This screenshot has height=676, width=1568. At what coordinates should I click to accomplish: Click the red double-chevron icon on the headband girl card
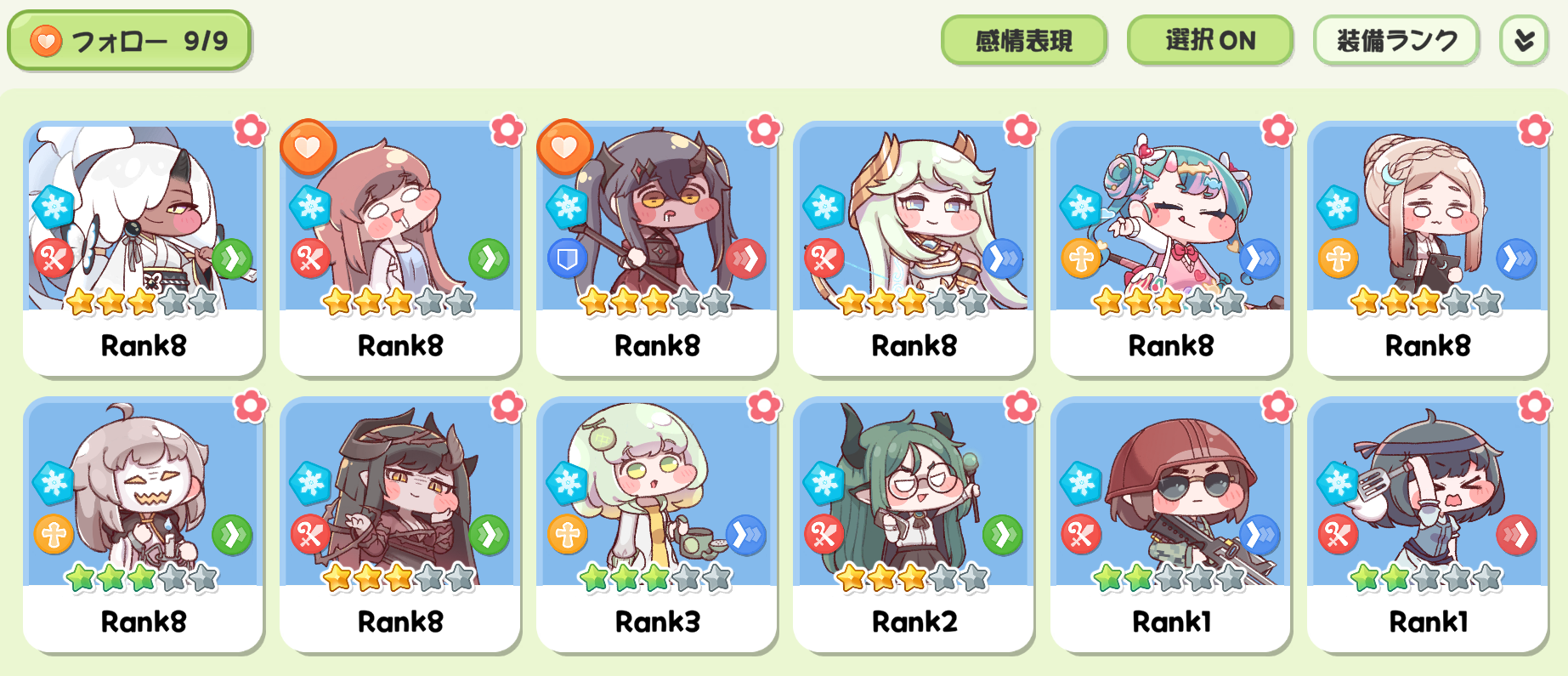[1515, 535]
